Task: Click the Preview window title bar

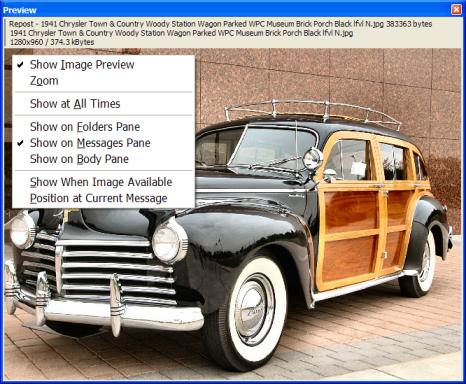Action: (227, 10)
